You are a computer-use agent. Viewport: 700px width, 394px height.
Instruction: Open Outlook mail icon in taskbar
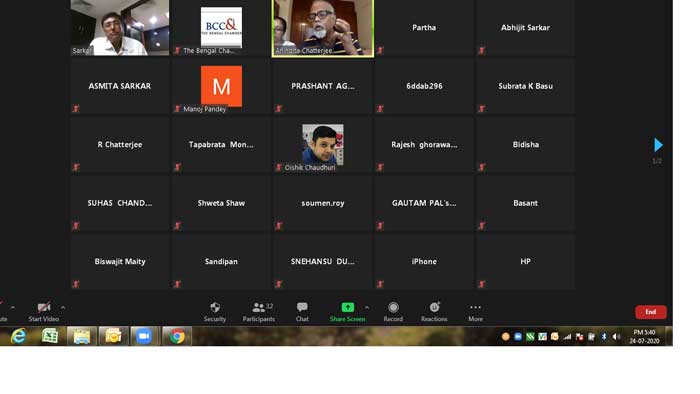[x=113, y=336]
